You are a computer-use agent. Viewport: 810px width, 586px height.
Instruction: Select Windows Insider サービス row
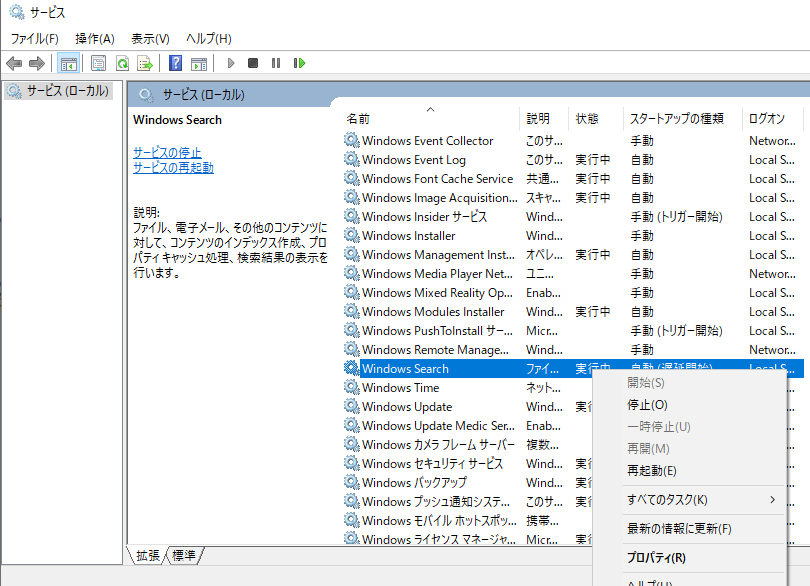point(573,217)
